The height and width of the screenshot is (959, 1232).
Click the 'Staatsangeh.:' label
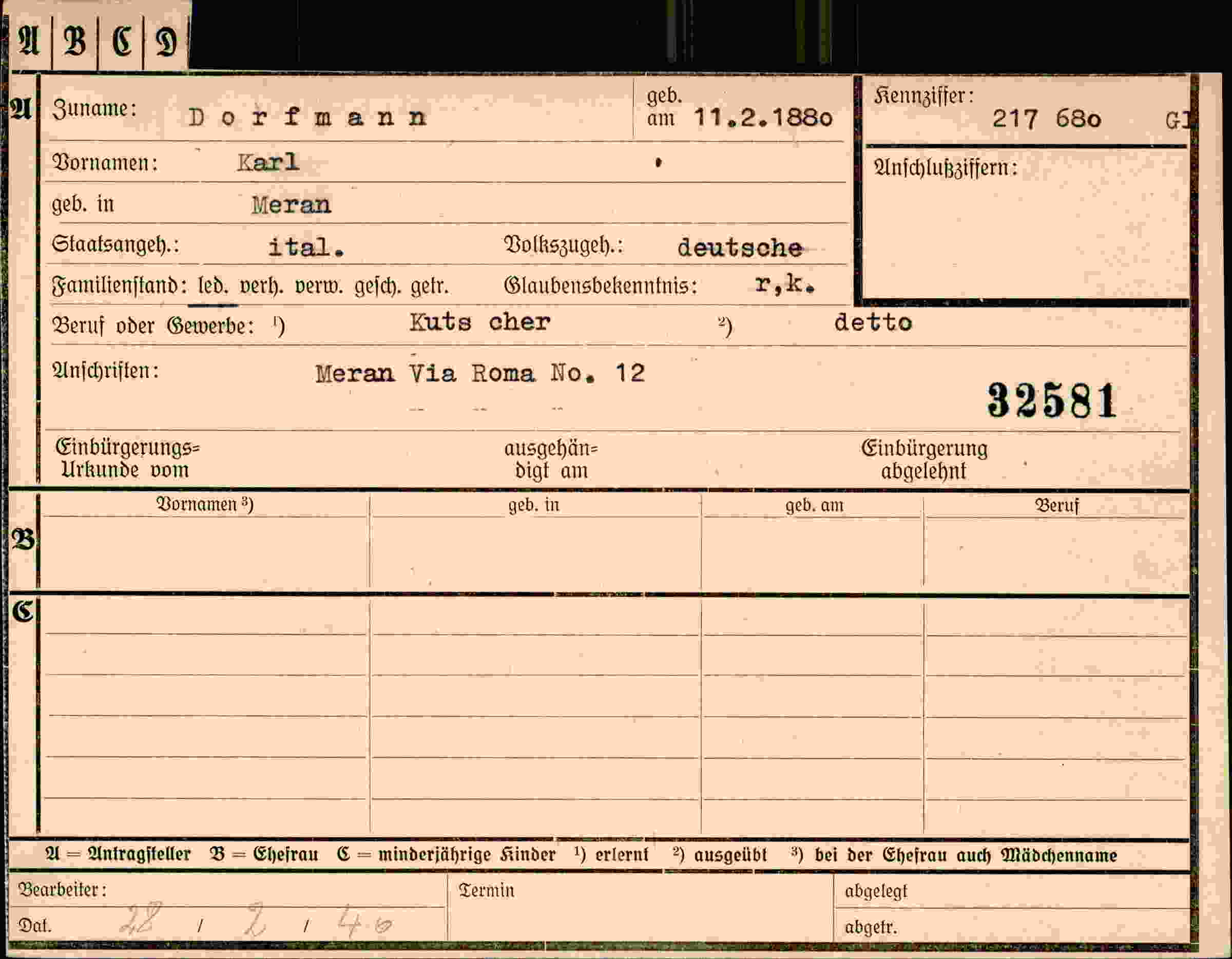click(x=115, y=245)
